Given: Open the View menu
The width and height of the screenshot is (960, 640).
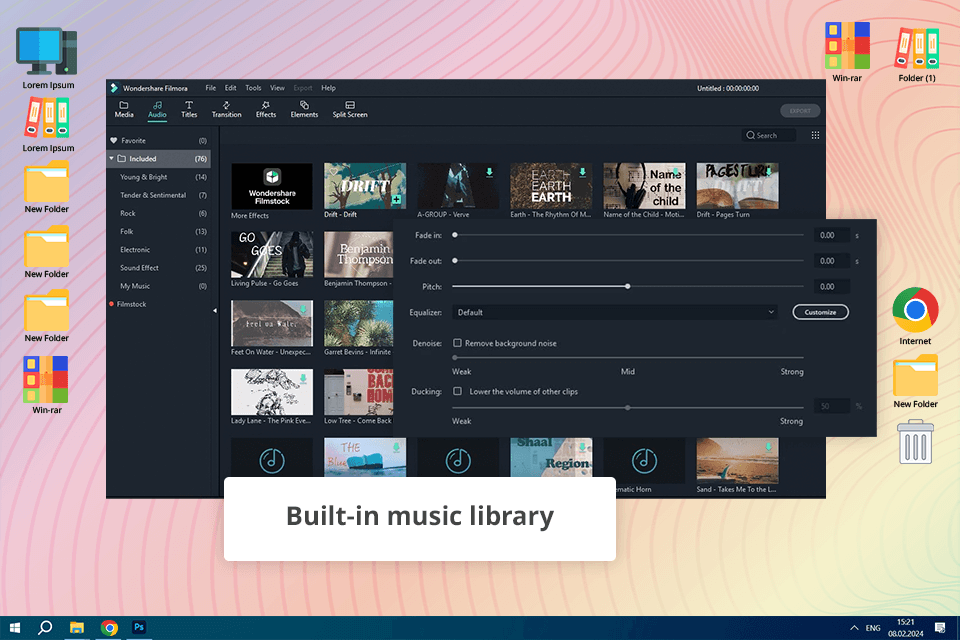Looking at the screenshot, I should pos(277,88).
